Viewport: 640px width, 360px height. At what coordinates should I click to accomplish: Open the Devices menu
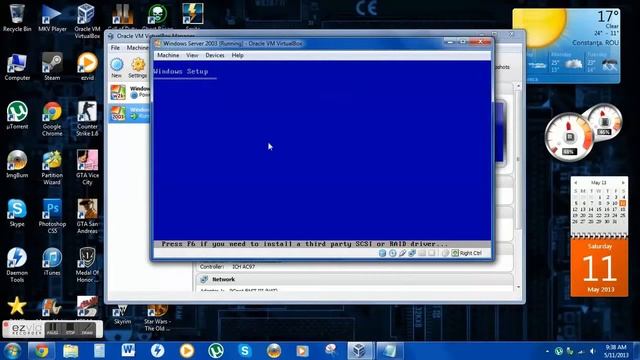(215, 55)
